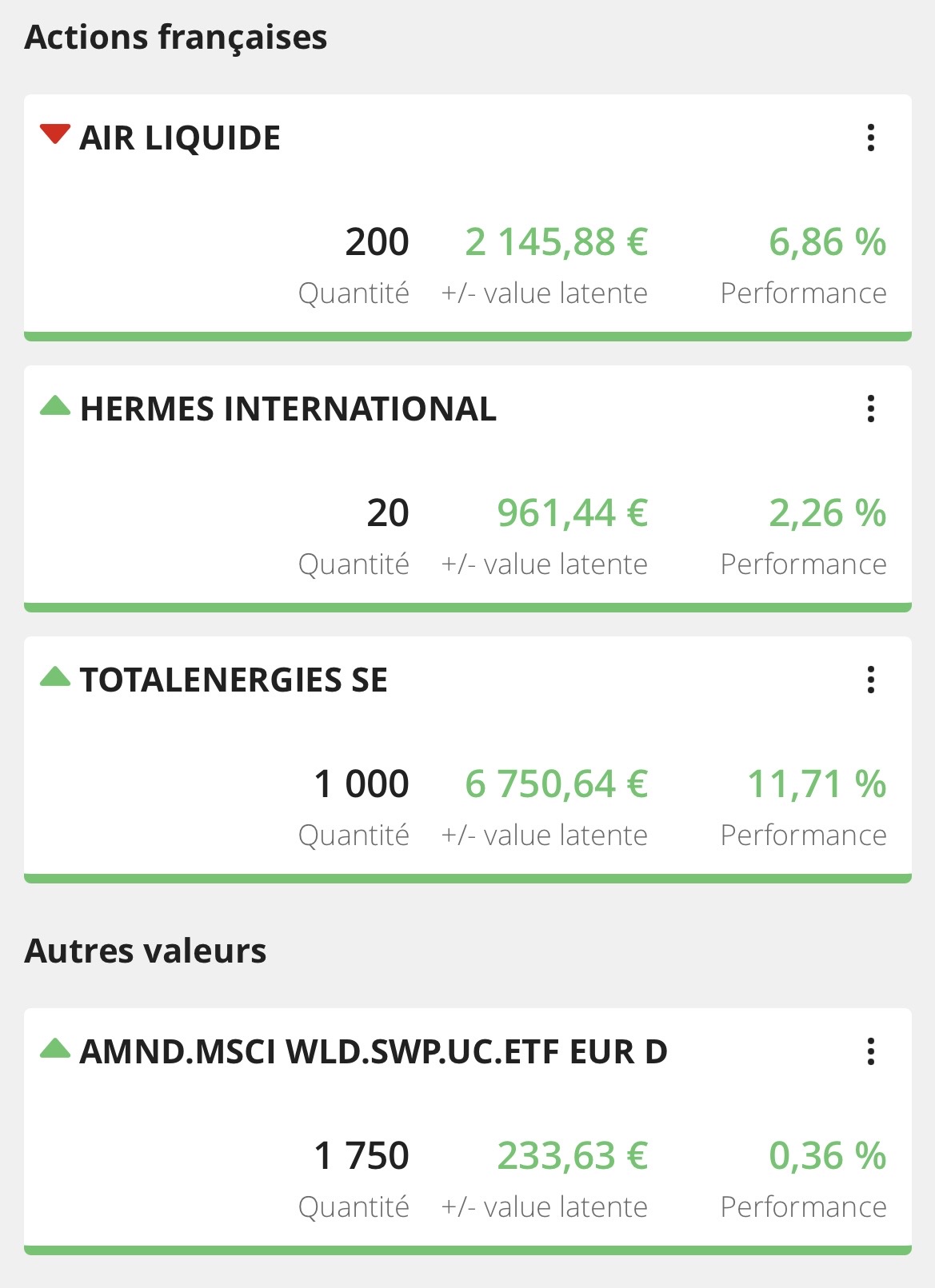This screenshot has width=935, height=1288.
Task: Click the green up arrow beside AMND.MSCI WLD
Action: coord(55,1048)
